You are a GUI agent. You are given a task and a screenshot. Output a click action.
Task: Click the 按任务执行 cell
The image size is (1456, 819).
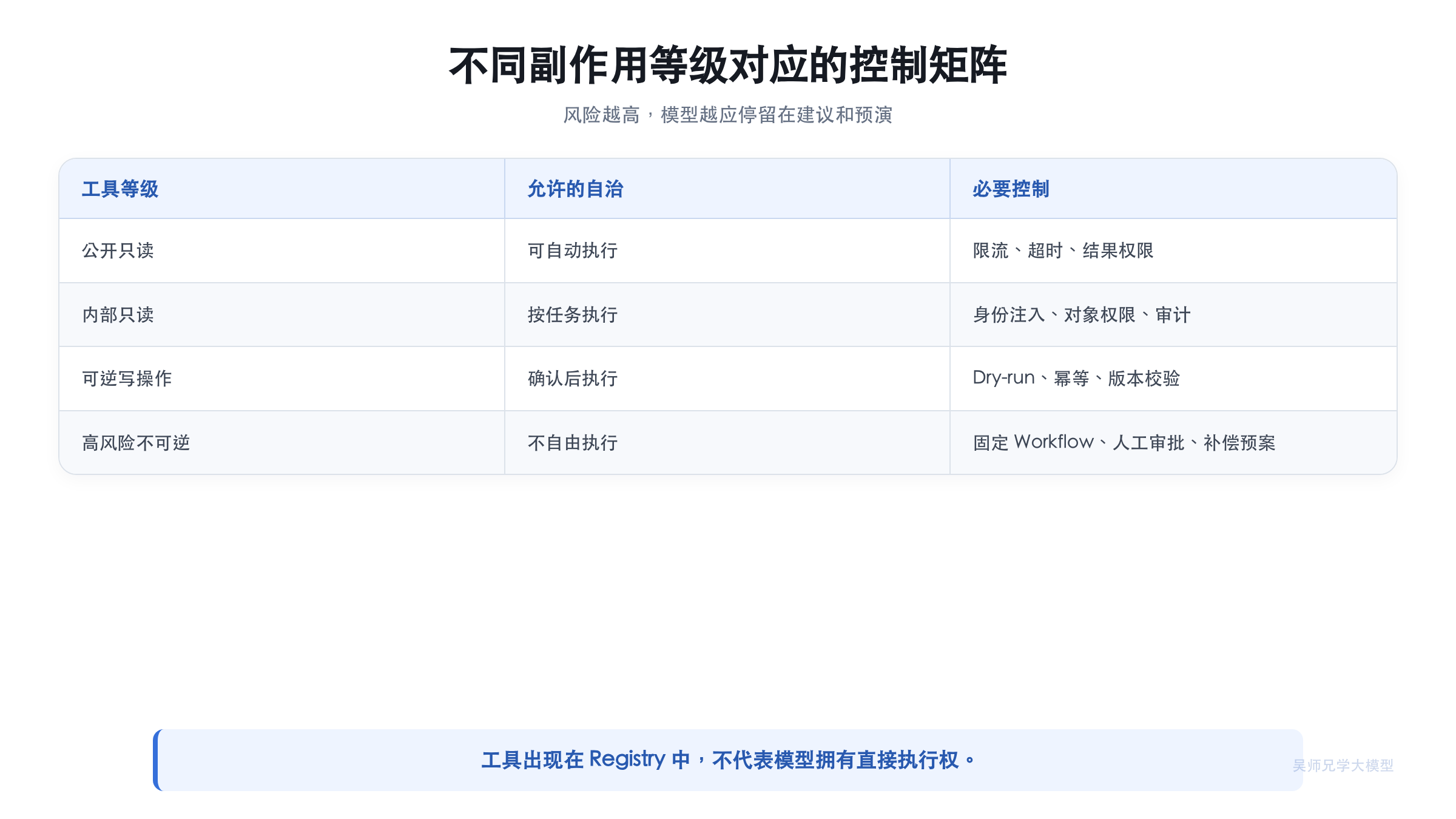point(727,315)
